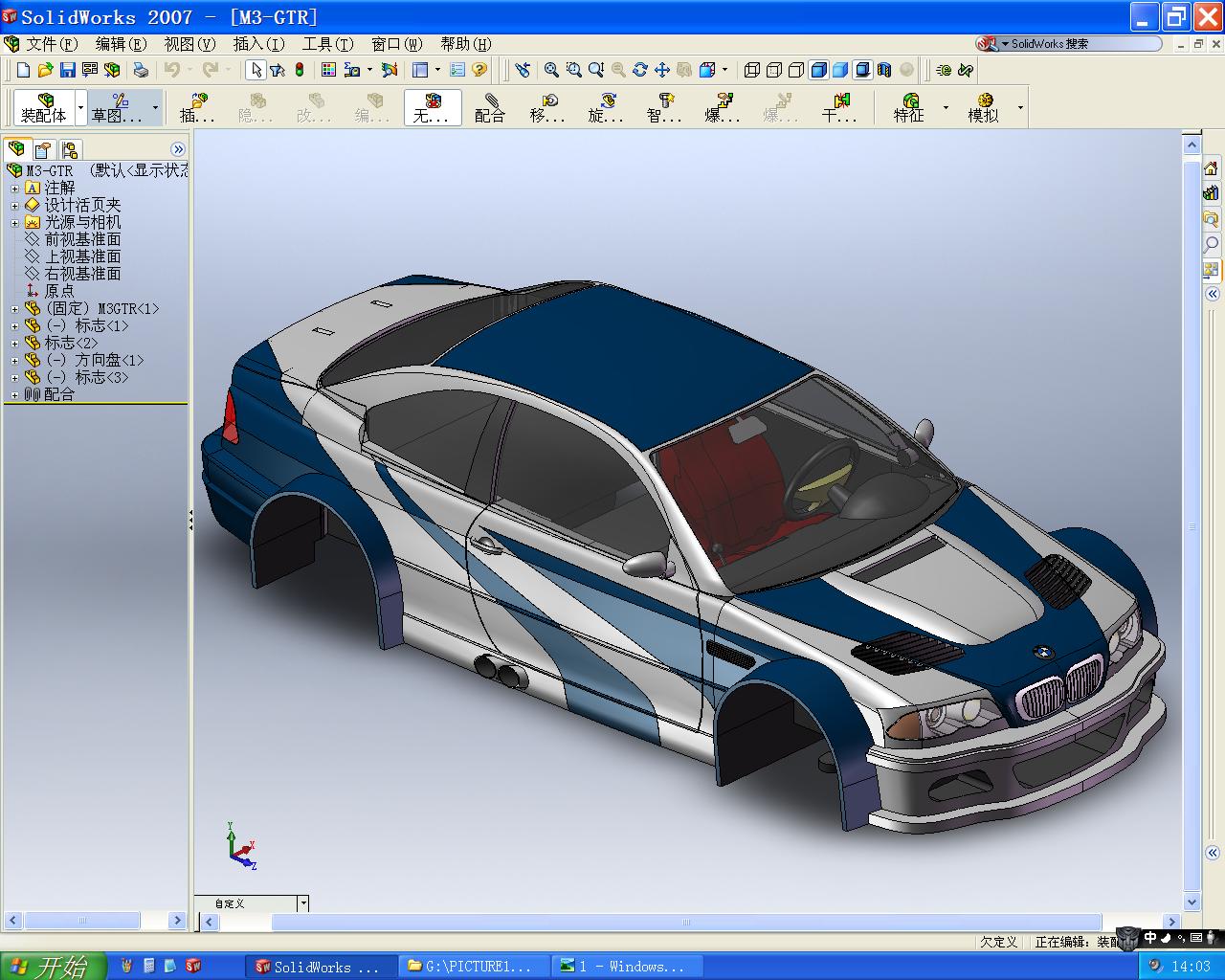The image size is (1225, 980).
Task: Toggle Shaded With Edges display mode
Action: coord(818,70)
